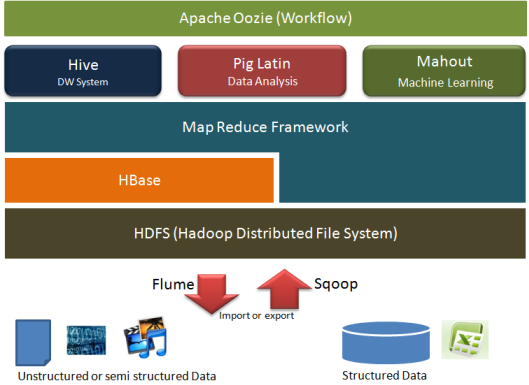Select the Map Reduce Framework block
This screenshot has width=529, height=385.
265,127
